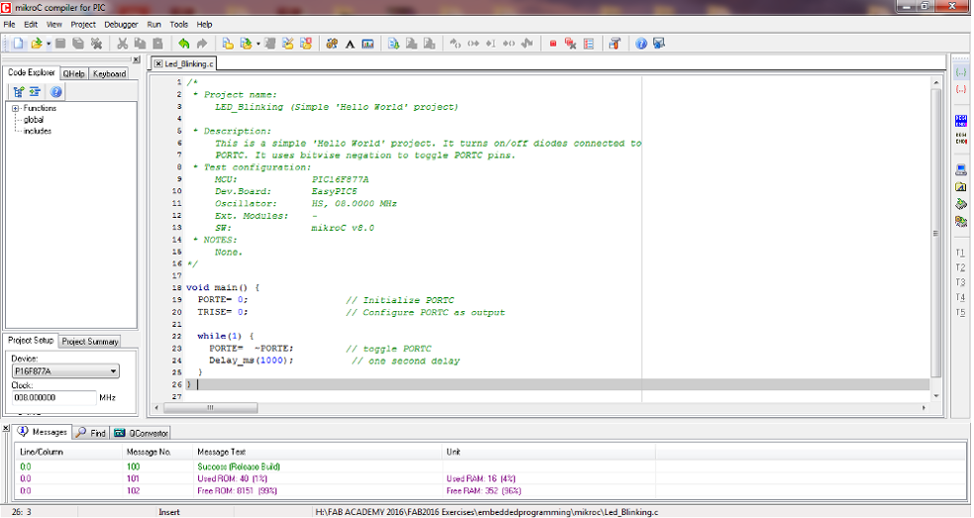
Task: Click the Clock frequency input field
Action: pyautogui.click(x=54, y=398)
